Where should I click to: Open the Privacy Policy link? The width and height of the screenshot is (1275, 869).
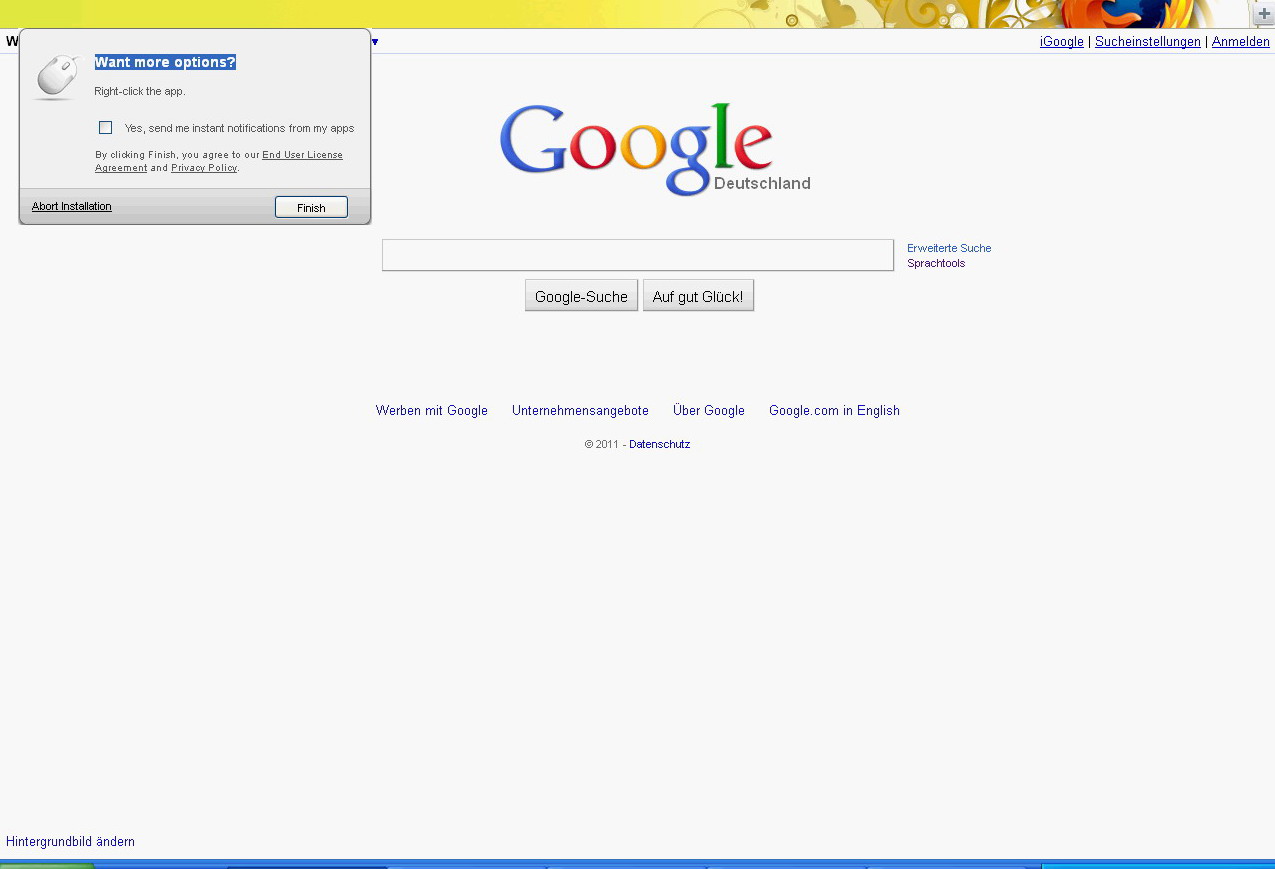204,168
